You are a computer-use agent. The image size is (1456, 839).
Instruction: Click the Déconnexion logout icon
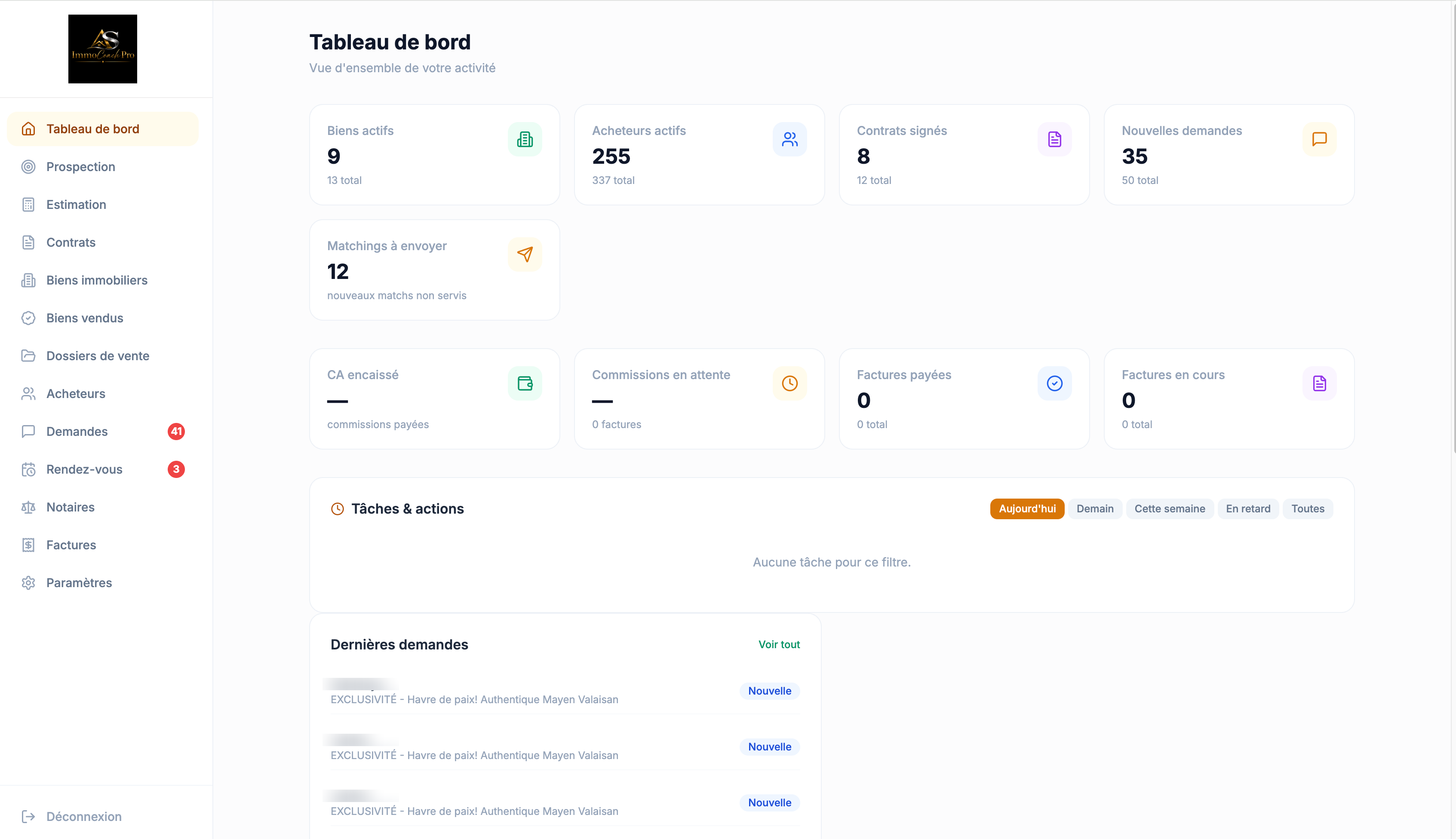tap(28, 817)
